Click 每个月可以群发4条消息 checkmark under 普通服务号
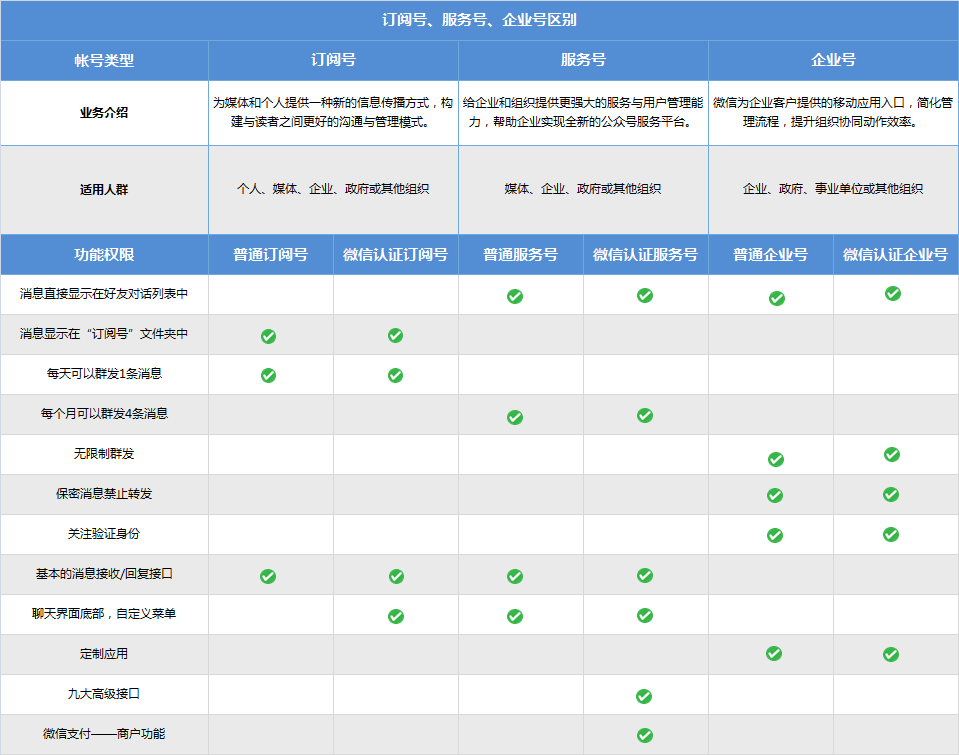This screenshot has width=959, height=755. tap(514, 417)
